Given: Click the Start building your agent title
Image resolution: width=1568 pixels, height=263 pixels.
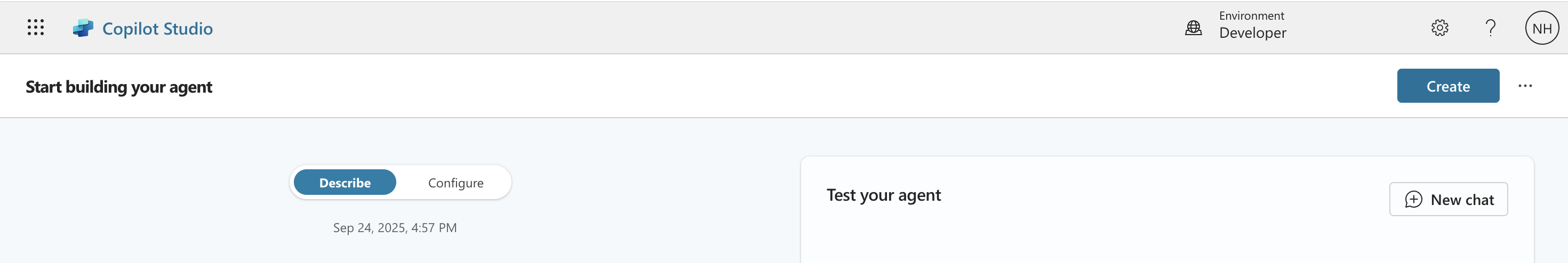Looking at the screenshot, I should (119, 87).
